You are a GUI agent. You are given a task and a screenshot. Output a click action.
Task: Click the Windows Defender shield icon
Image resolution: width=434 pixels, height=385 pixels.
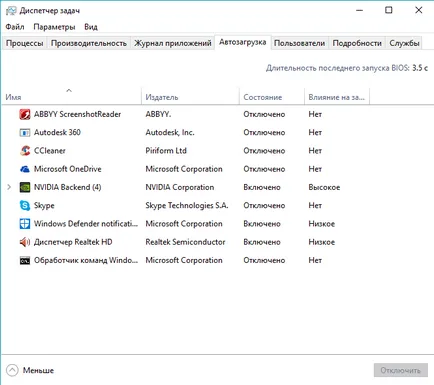25,224
